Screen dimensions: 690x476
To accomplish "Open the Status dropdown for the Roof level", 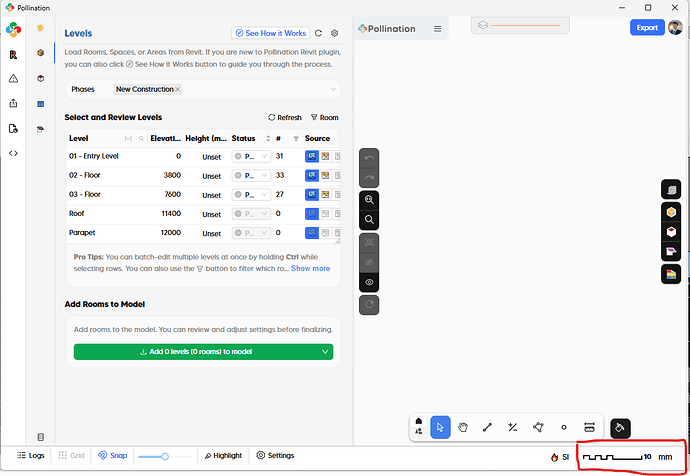I will 251,214.
